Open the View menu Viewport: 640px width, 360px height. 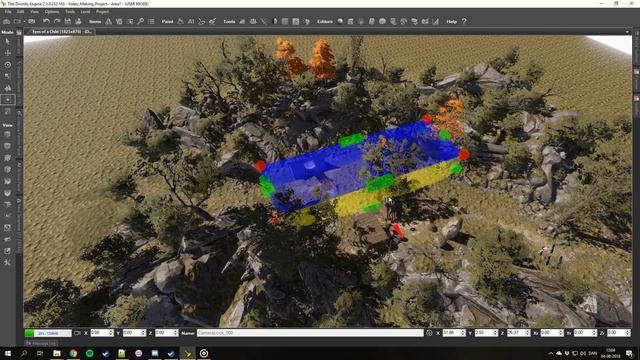pos(34,11)
